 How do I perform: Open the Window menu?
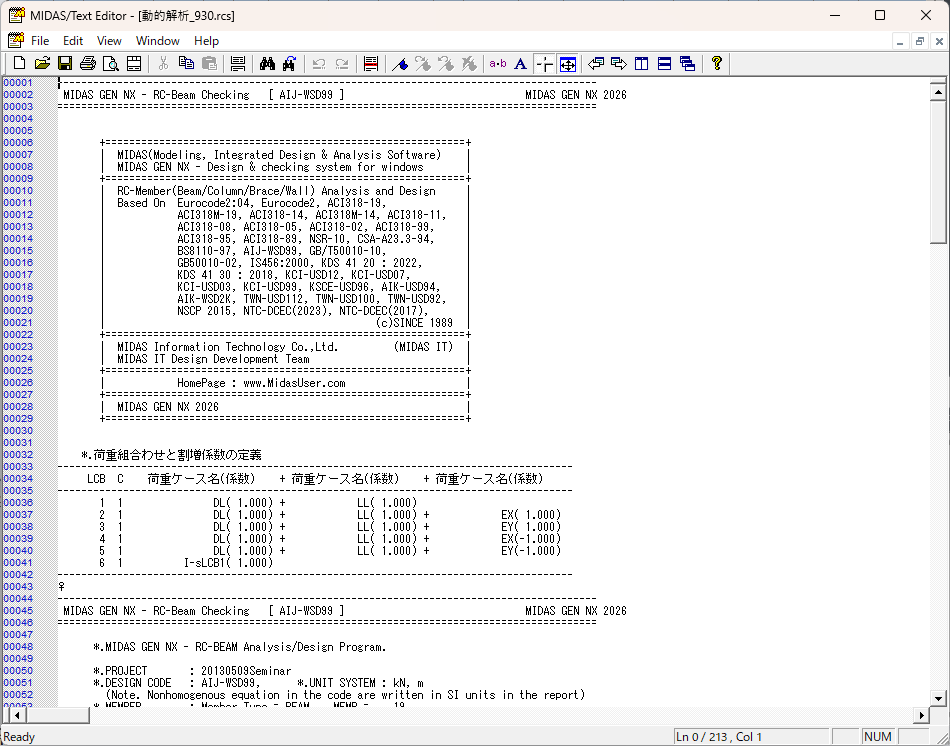tap(158, 41)
